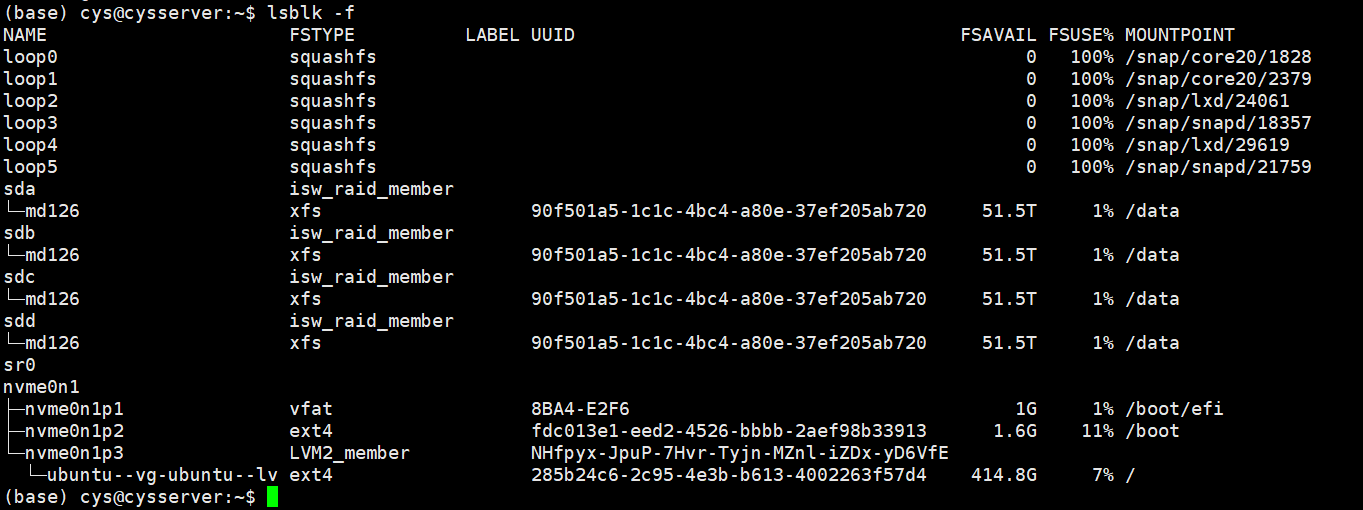
Task: Click the MOUNTPOINT column header
Action: pos(1179,35)
